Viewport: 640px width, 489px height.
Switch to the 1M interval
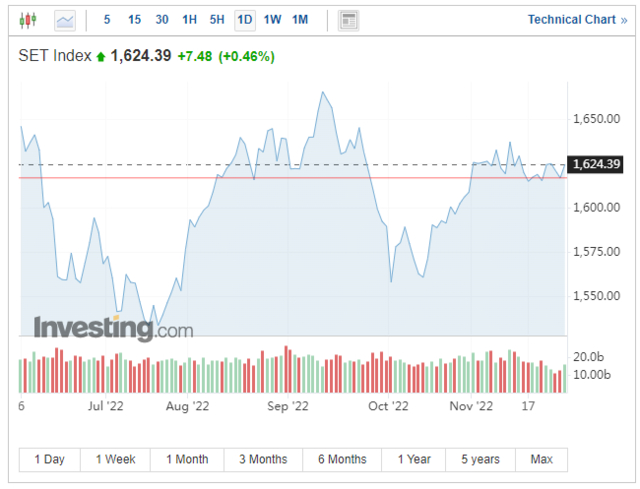[x=300, y=19]
